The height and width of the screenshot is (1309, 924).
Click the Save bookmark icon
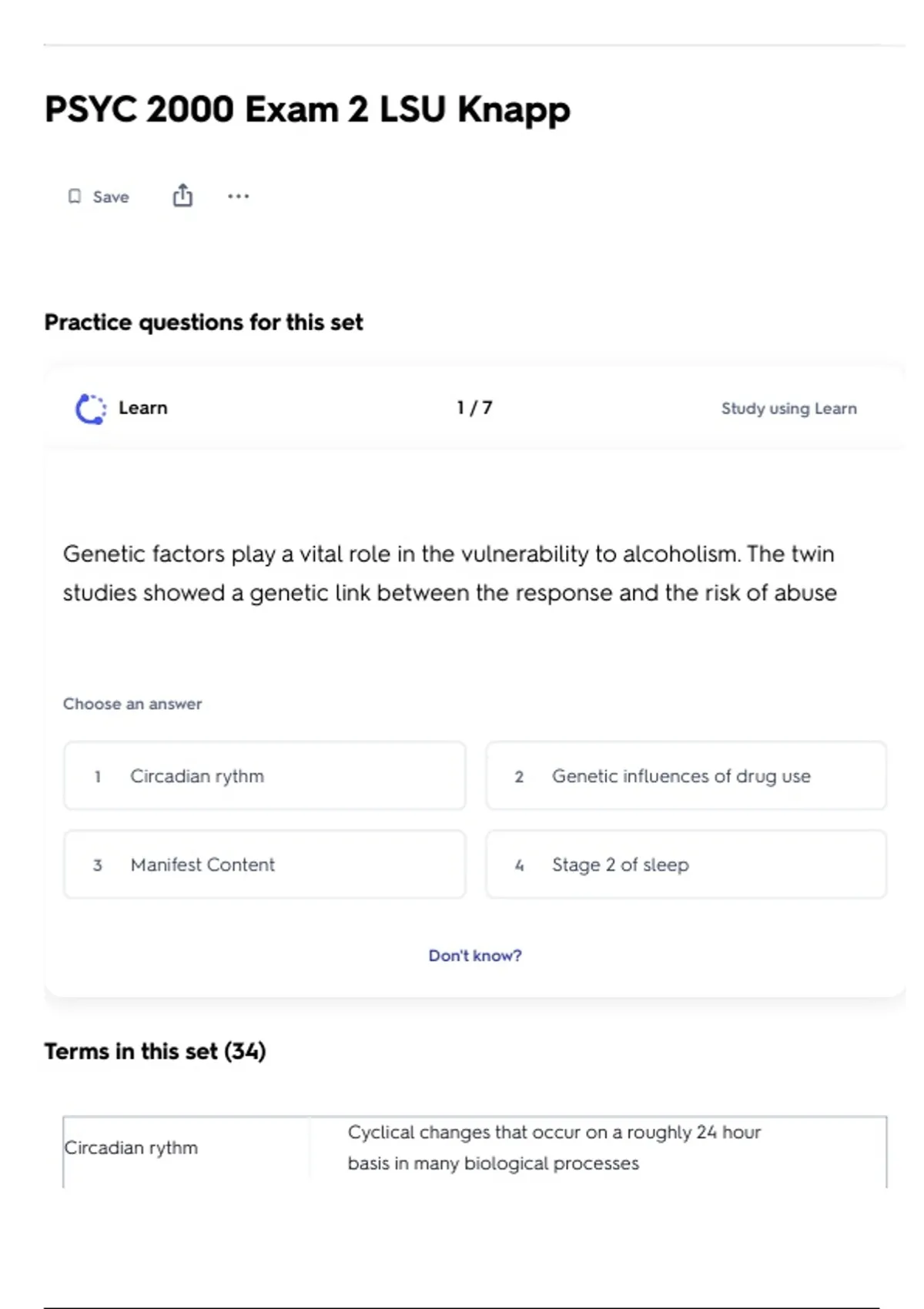pos(75,196)
